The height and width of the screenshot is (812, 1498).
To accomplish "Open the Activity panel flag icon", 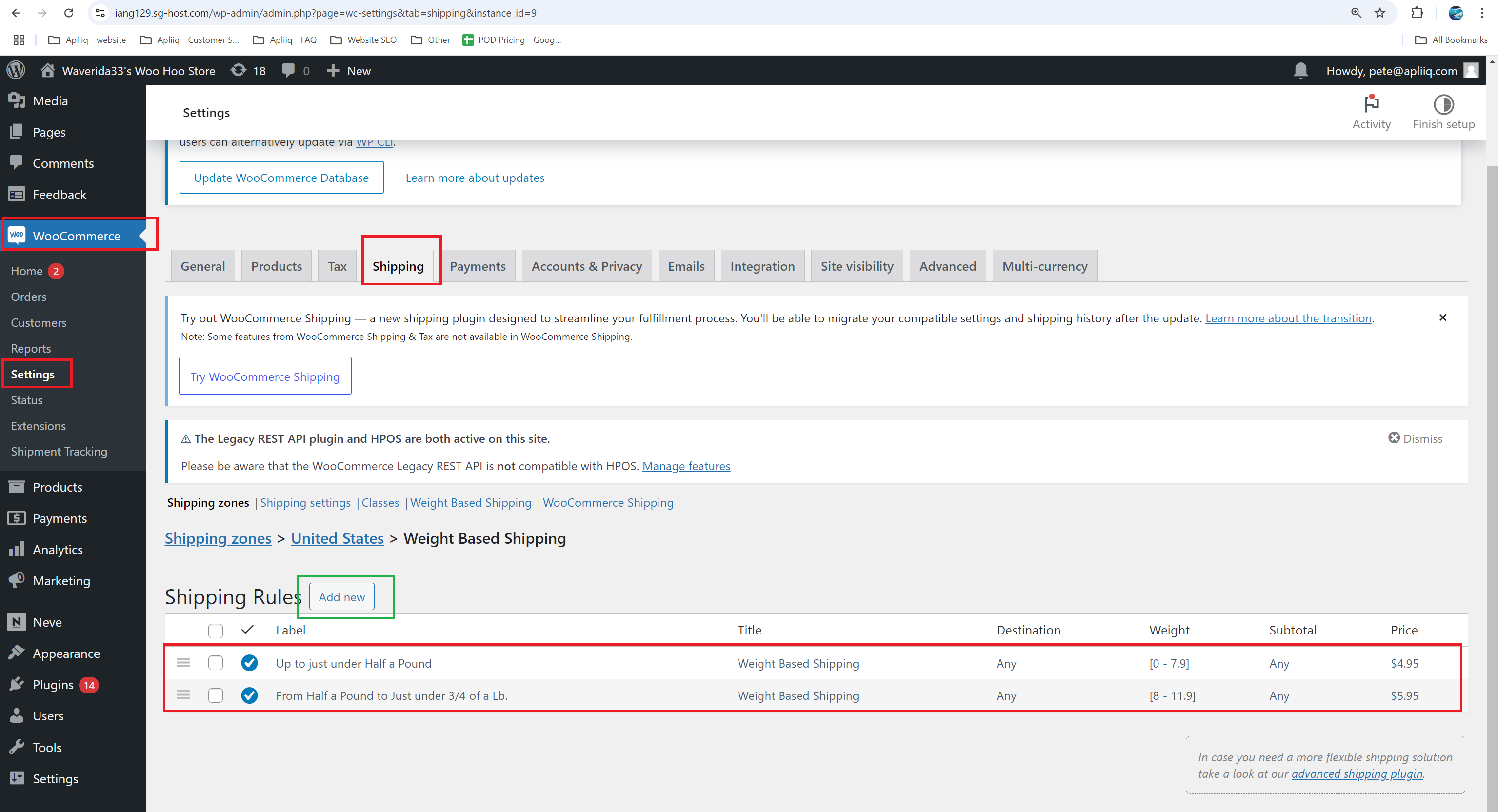I will (x=1371, y=104).
